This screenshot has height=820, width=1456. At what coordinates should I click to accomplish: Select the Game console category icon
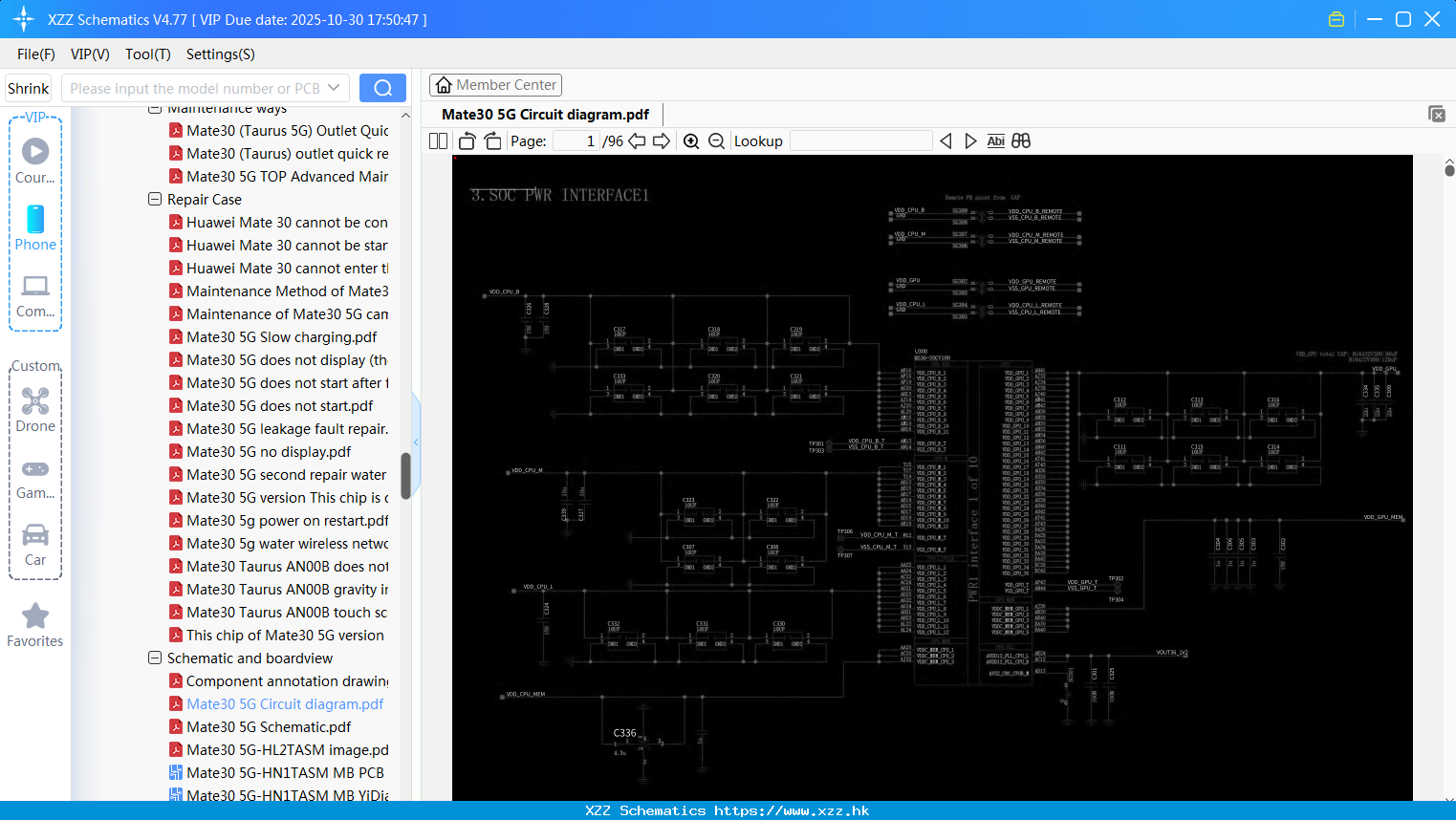tap(35, 479)
